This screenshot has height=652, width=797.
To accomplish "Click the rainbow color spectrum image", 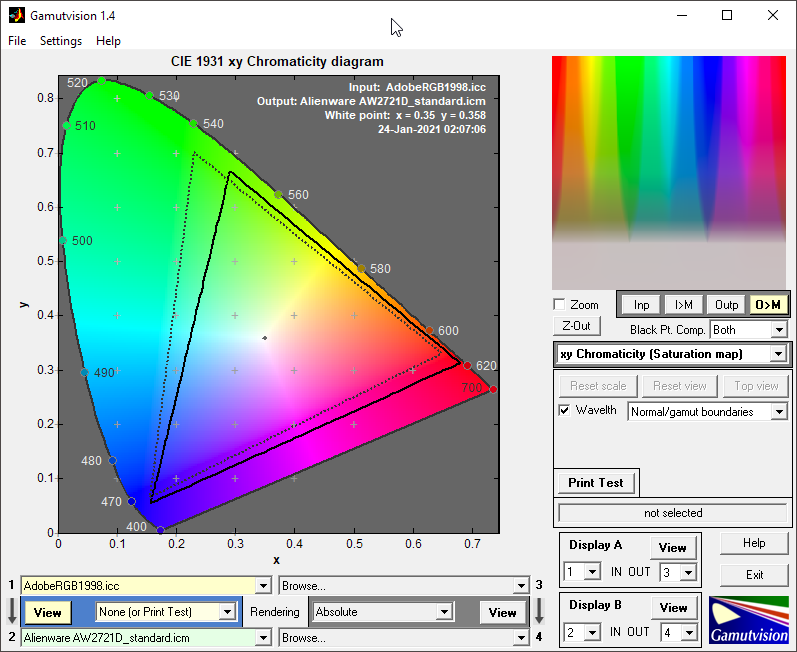I will click(669, 173).
